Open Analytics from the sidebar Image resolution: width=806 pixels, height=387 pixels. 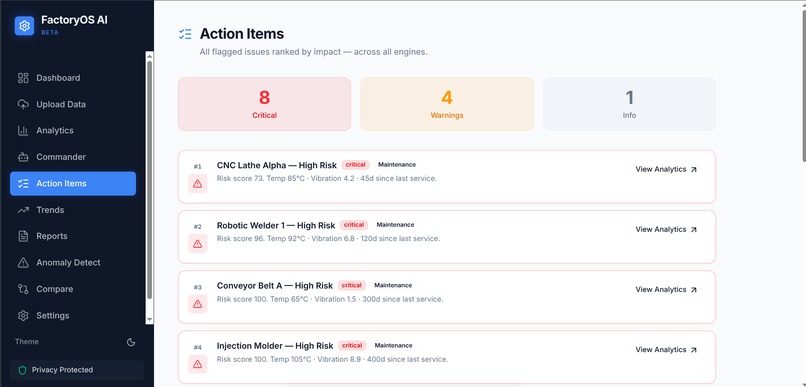73,131
